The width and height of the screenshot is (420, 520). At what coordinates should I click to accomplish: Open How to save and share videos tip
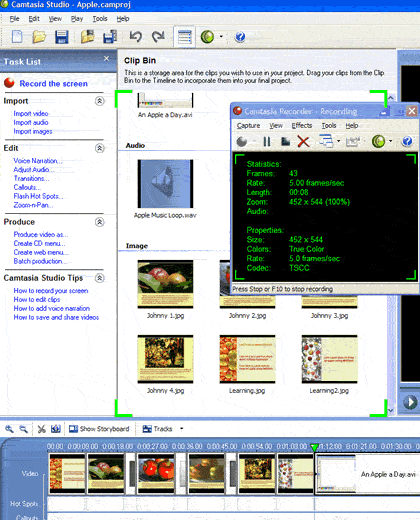click(56, 317)
